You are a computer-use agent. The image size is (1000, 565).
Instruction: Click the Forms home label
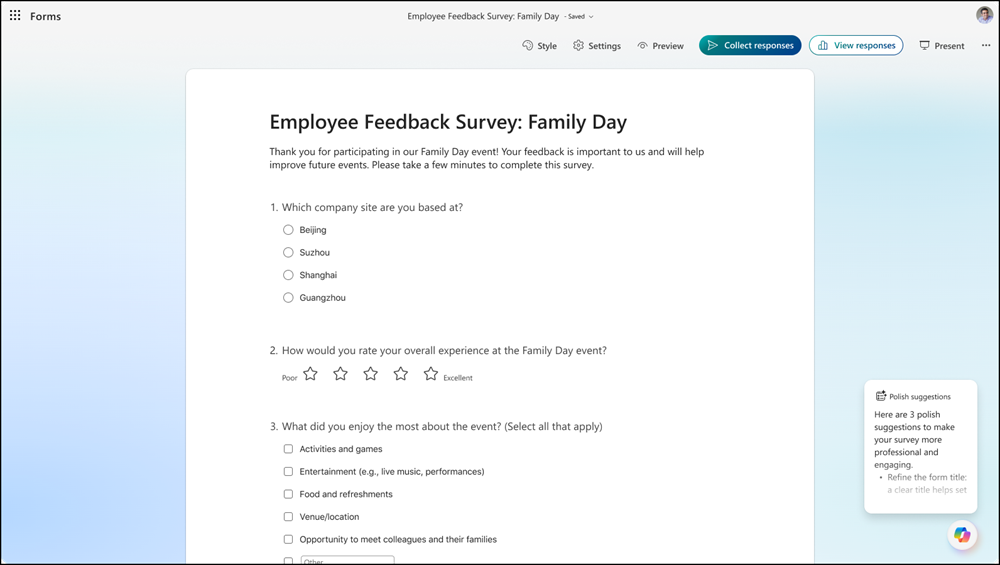tap(45, 16)
